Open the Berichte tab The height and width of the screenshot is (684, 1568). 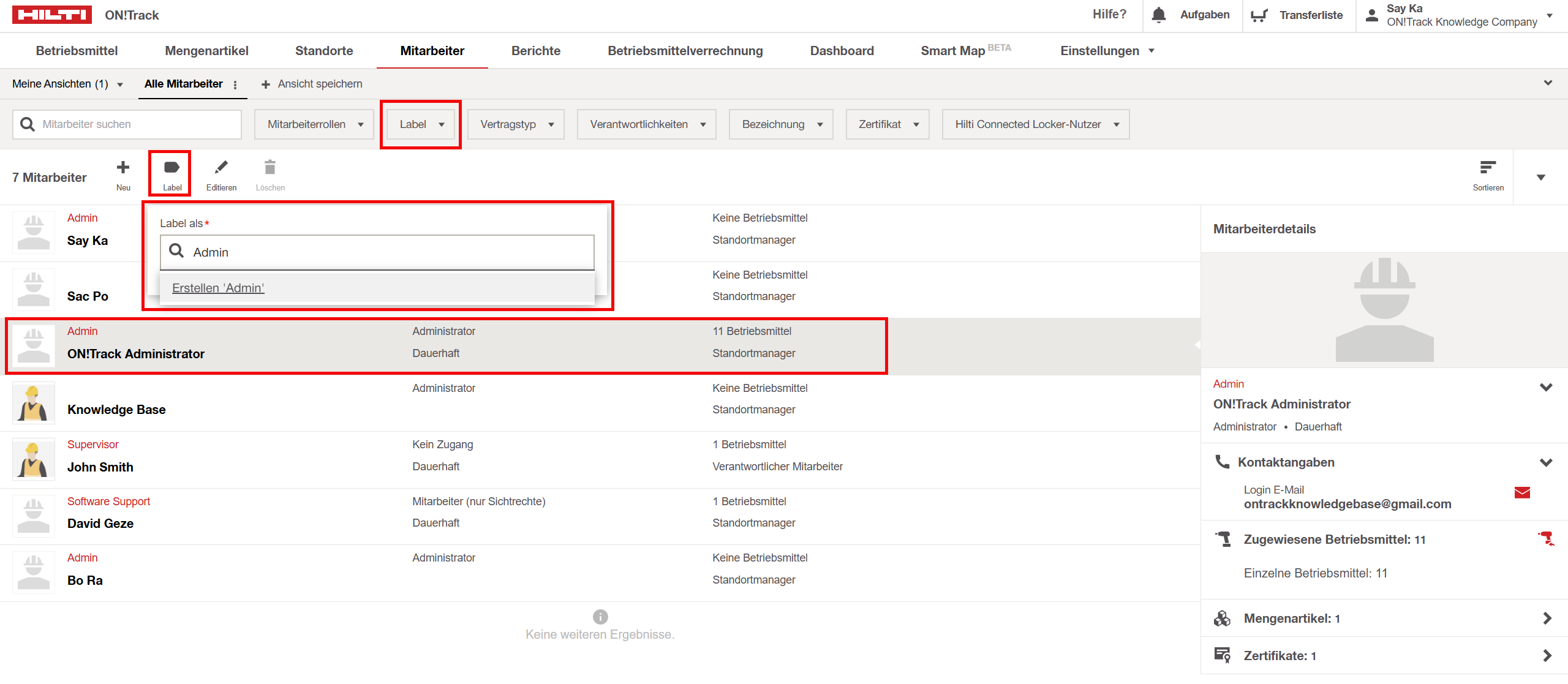(535, 51)
